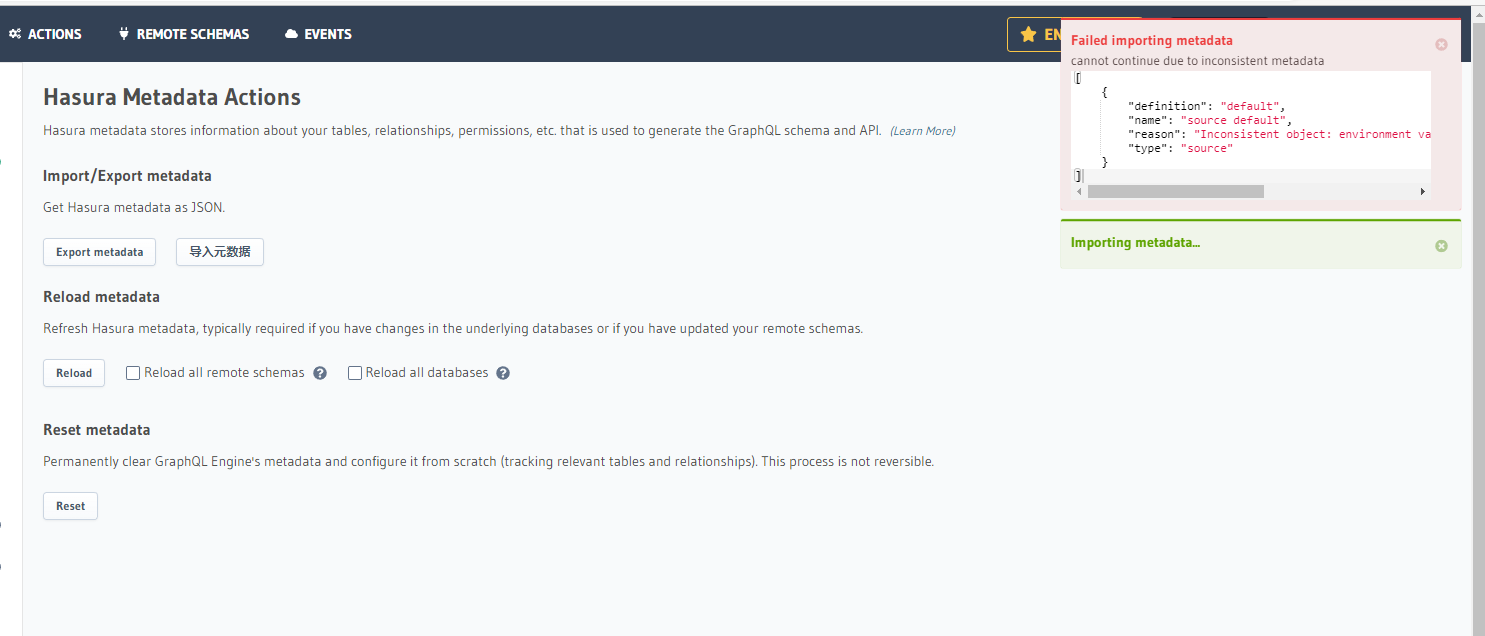The width and height of the screenshot is (1485, 636).
Task: Enable Reload all remote schemas checkbox
Action: [x=132, y=373]
